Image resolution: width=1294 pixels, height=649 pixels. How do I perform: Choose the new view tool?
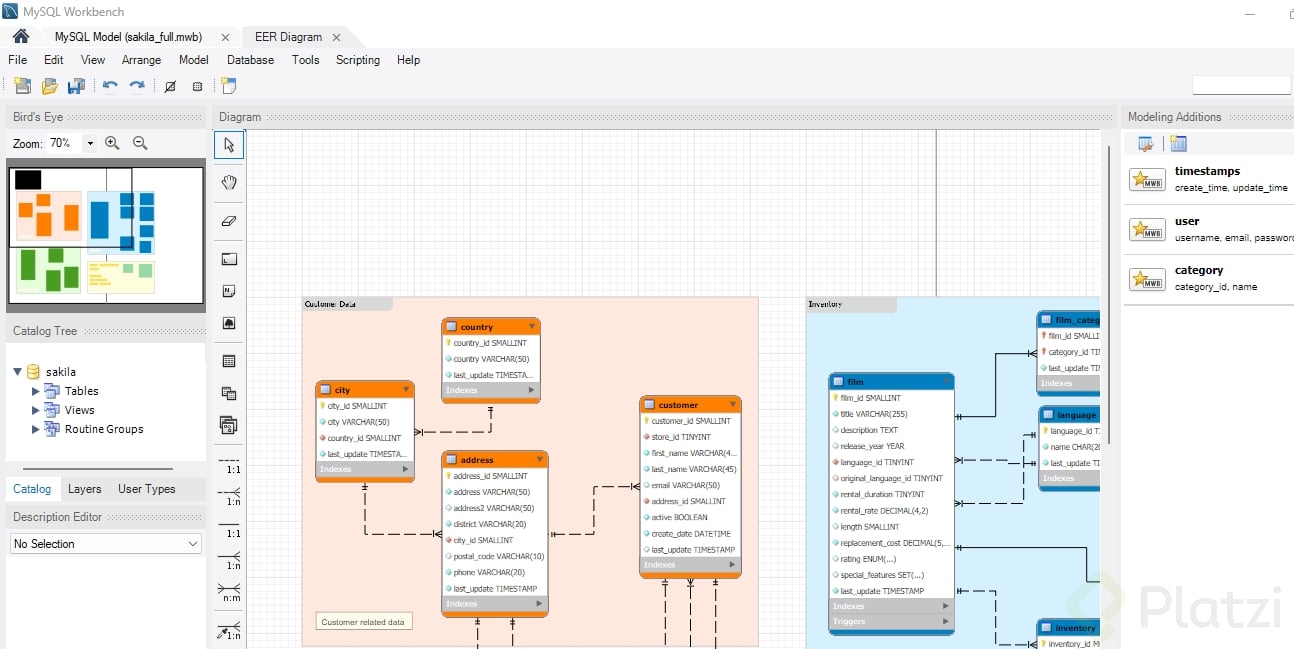pos(228,393)
